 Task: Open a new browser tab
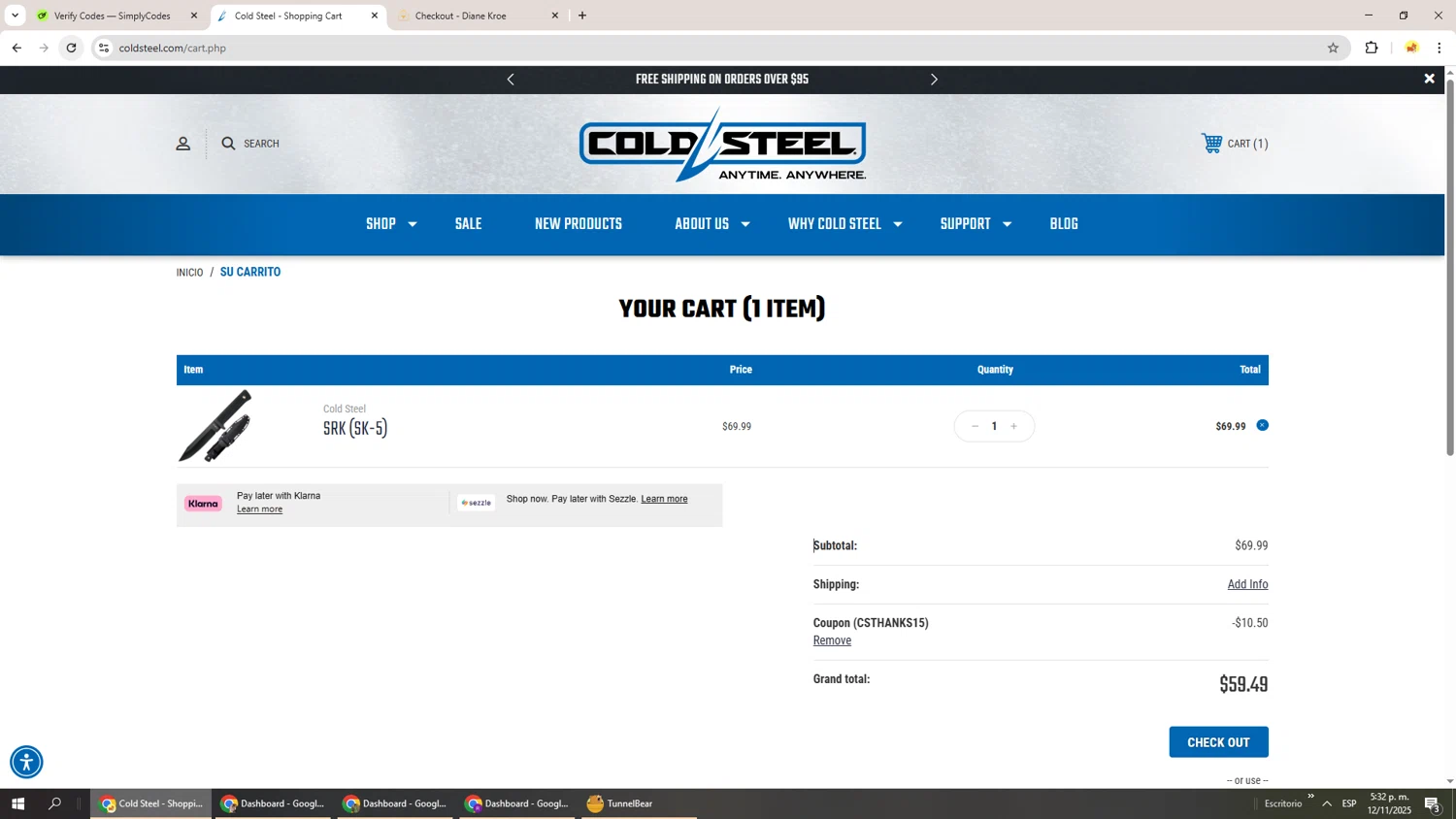(x=582, y=16)
